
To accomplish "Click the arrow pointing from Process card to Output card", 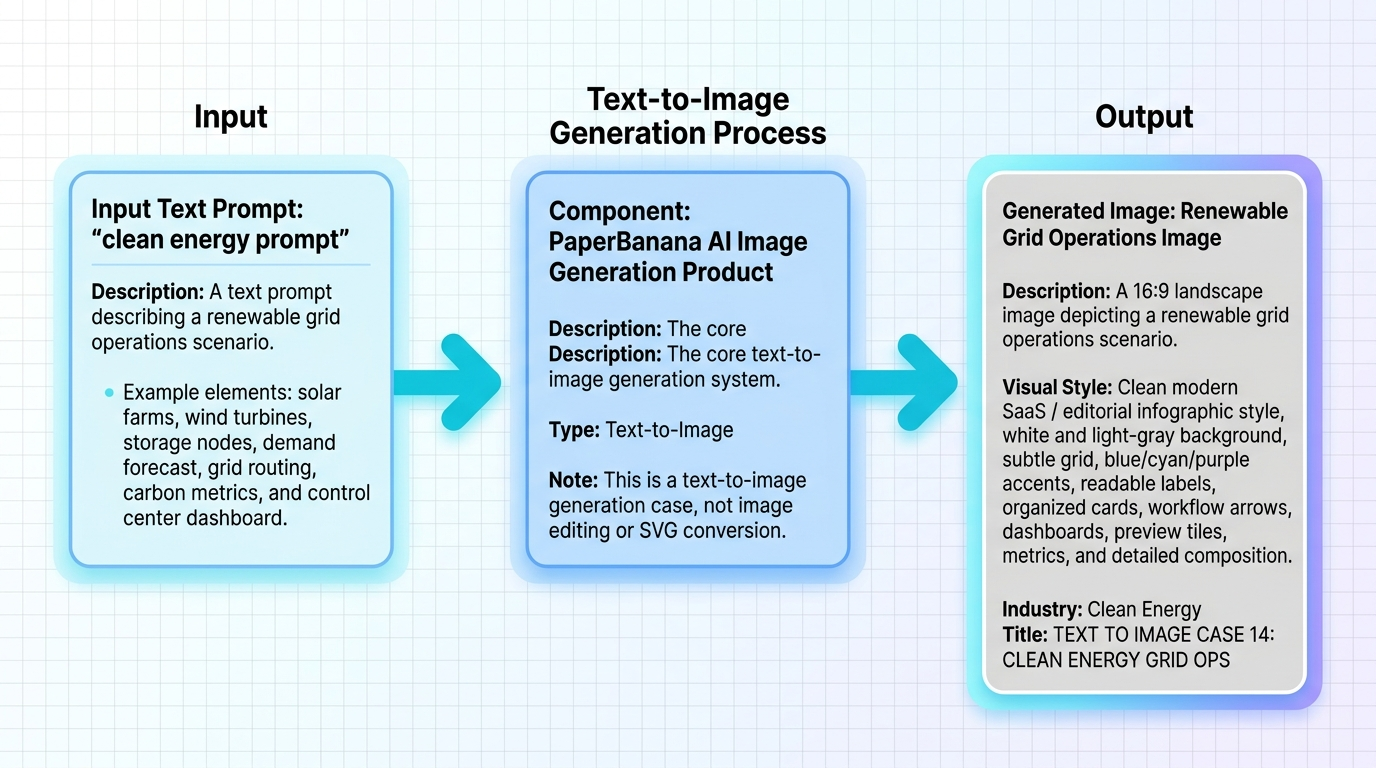I will pos(905,382).
